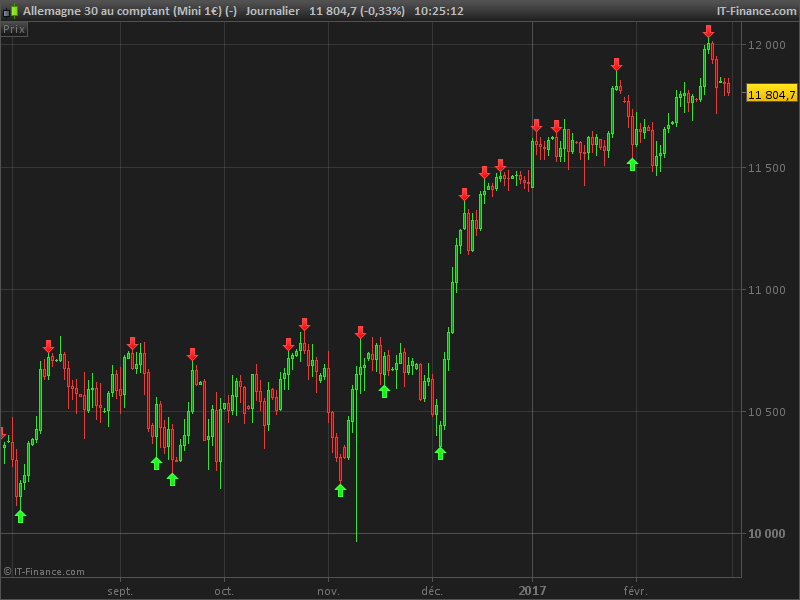The height and width of the screenshot is (600, 800).
Task: Click the candlestick chart icon beside the title
Action: point(11,11)
